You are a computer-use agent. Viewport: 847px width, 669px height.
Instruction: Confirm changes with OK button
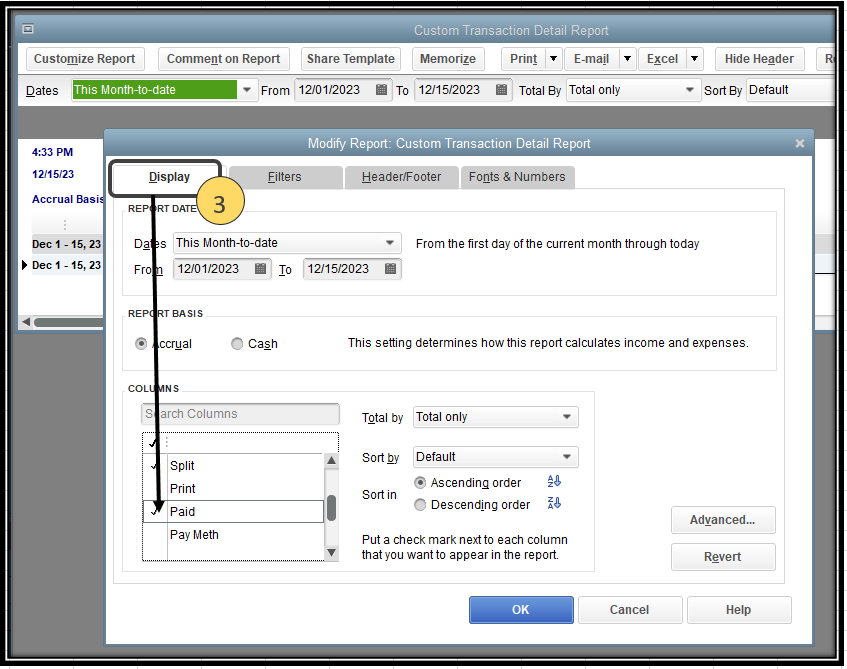521,610
